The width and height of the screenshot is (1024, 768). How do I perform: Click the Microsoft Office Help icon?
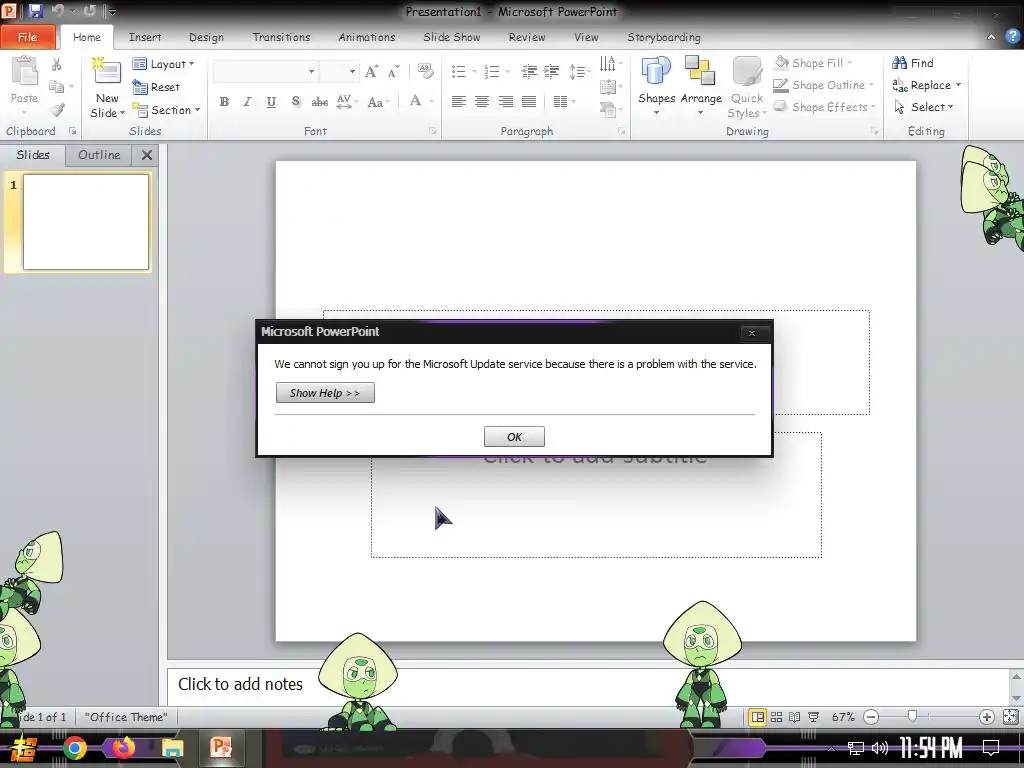coord(1013,37)
